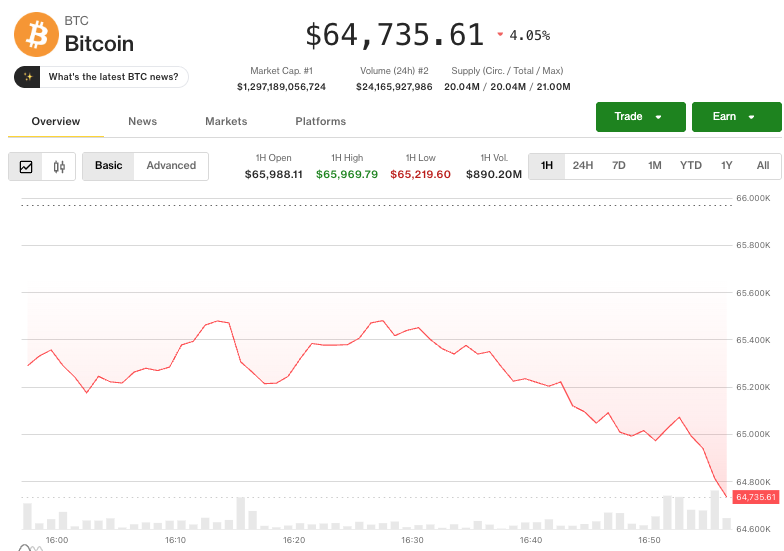Click the 65.200K price axis label
This screenshot has height=551, width=784.
(753, 387)
